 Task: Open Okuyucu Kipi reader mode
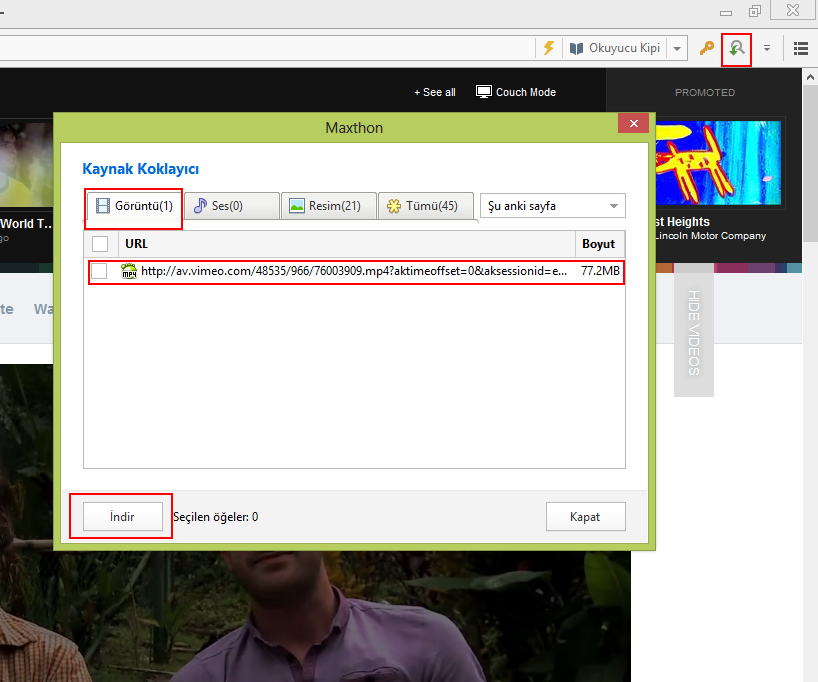(x=615, y=48)
